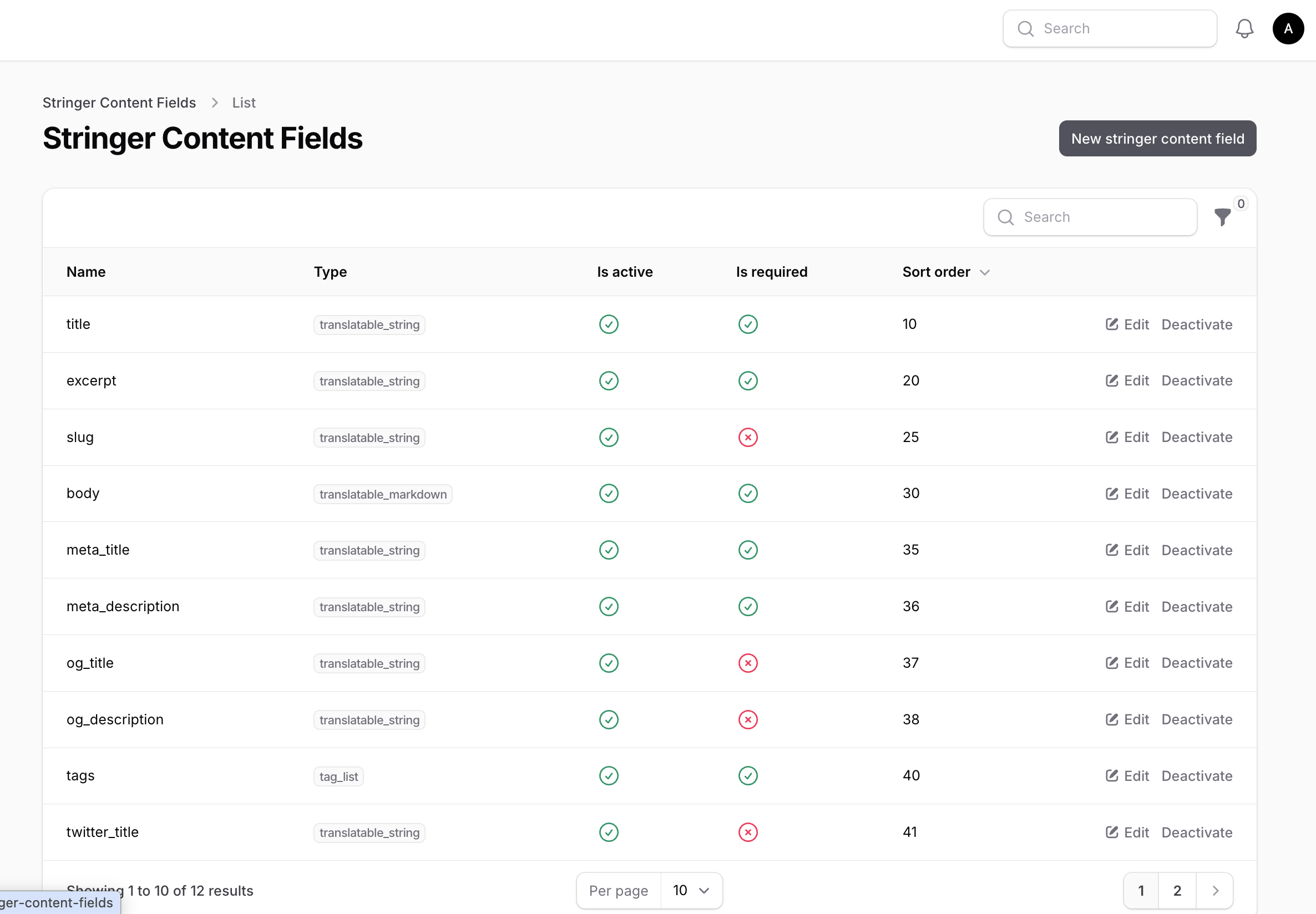Edit the twitter_title field

coord(1127,832)
